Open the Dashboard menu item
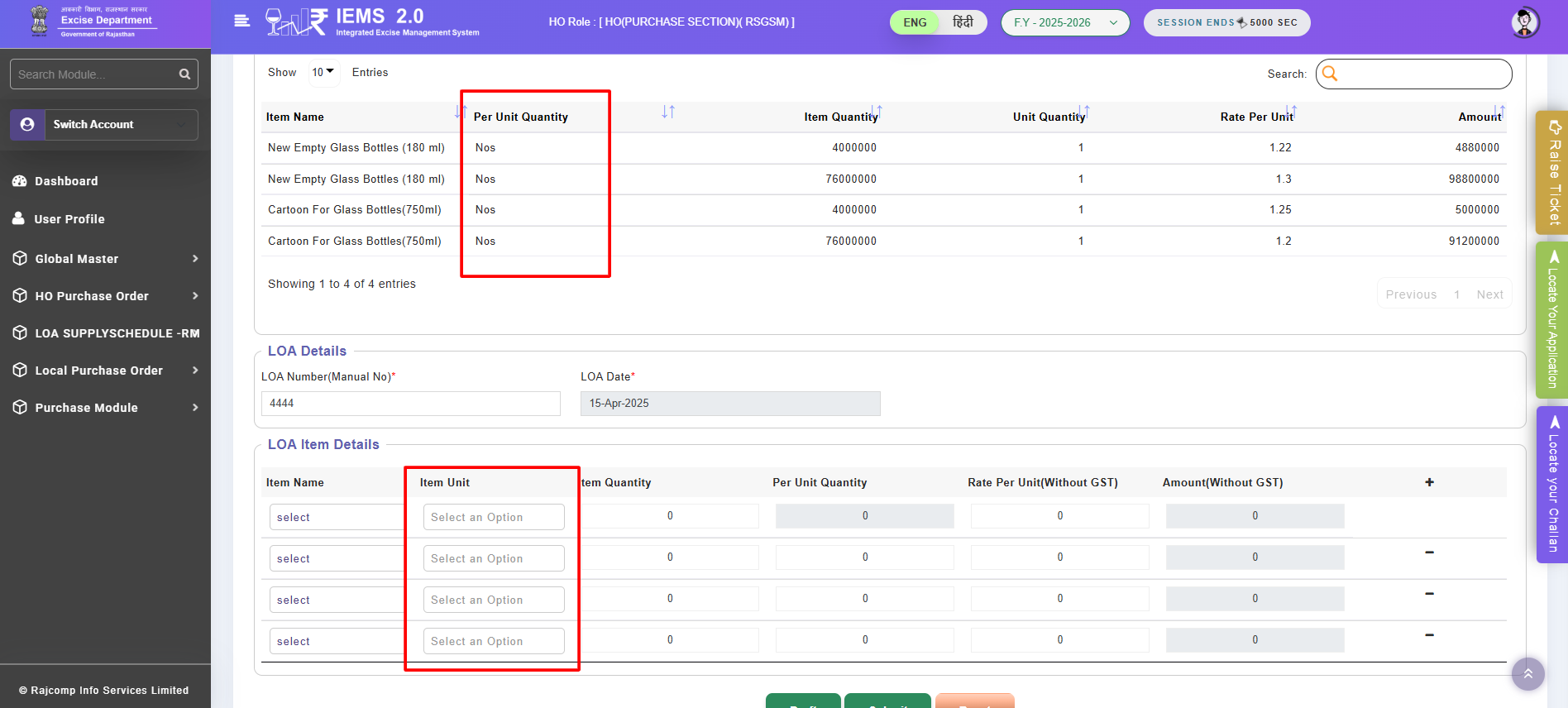Screen dimensions: 1568x708 [66, 181]
